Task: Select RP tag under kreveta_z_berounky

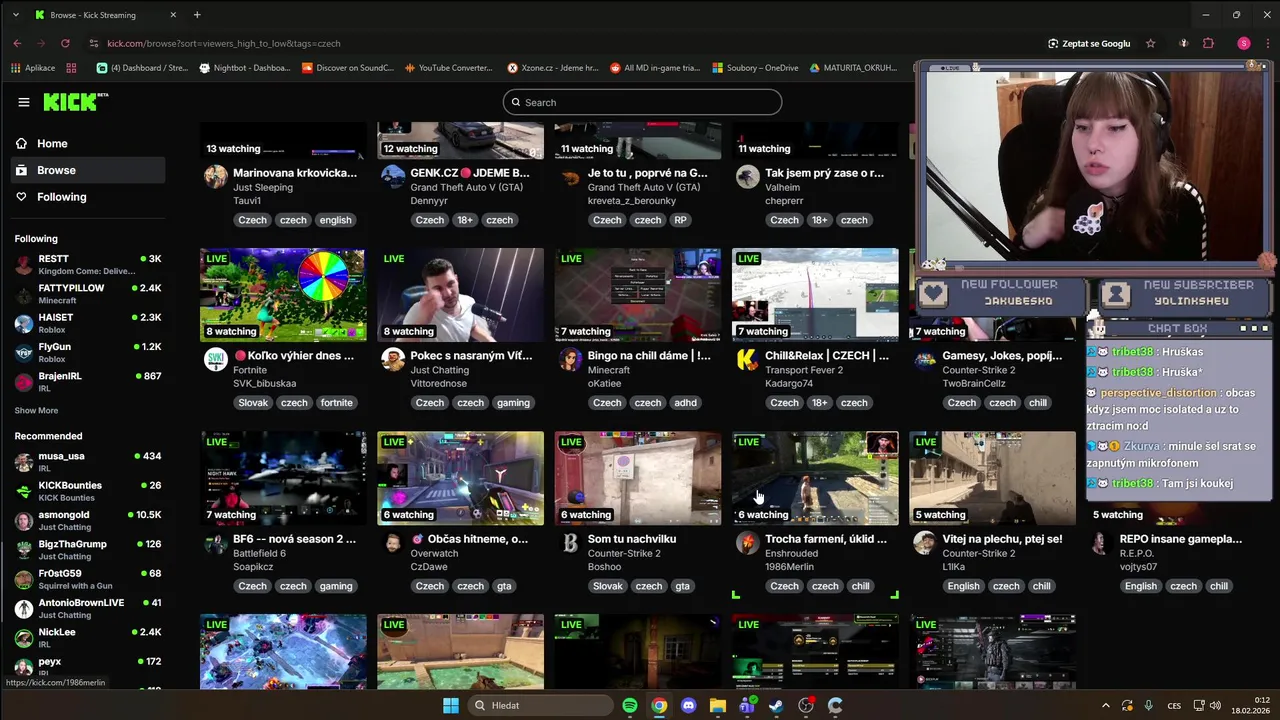Action: click(x=680, y=220)
